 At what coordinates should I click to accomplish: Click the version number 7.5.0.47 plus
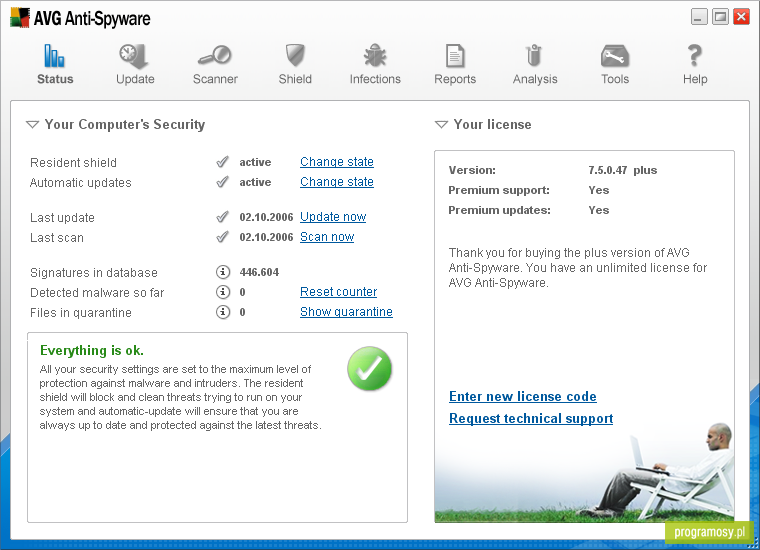[622, 170]
